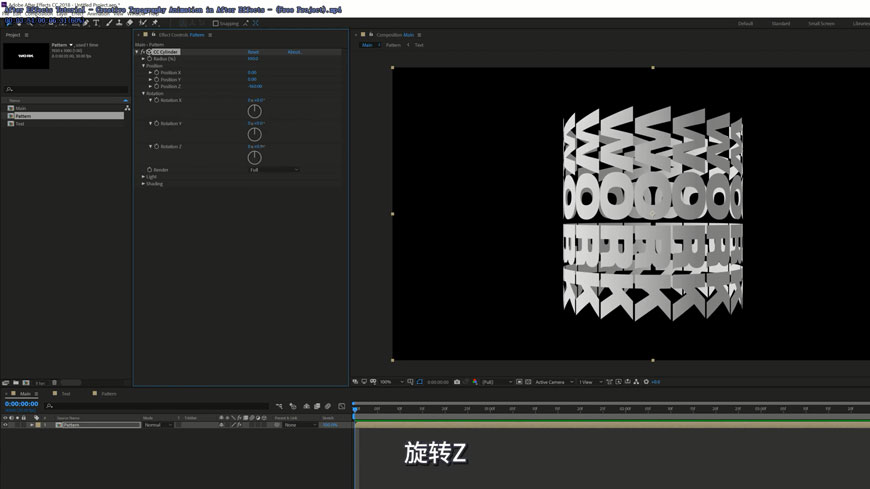Click Composition Mini-Flowchart icon in timeline
The height and width of the screenshot is (489, 870).
click(279, 406)
